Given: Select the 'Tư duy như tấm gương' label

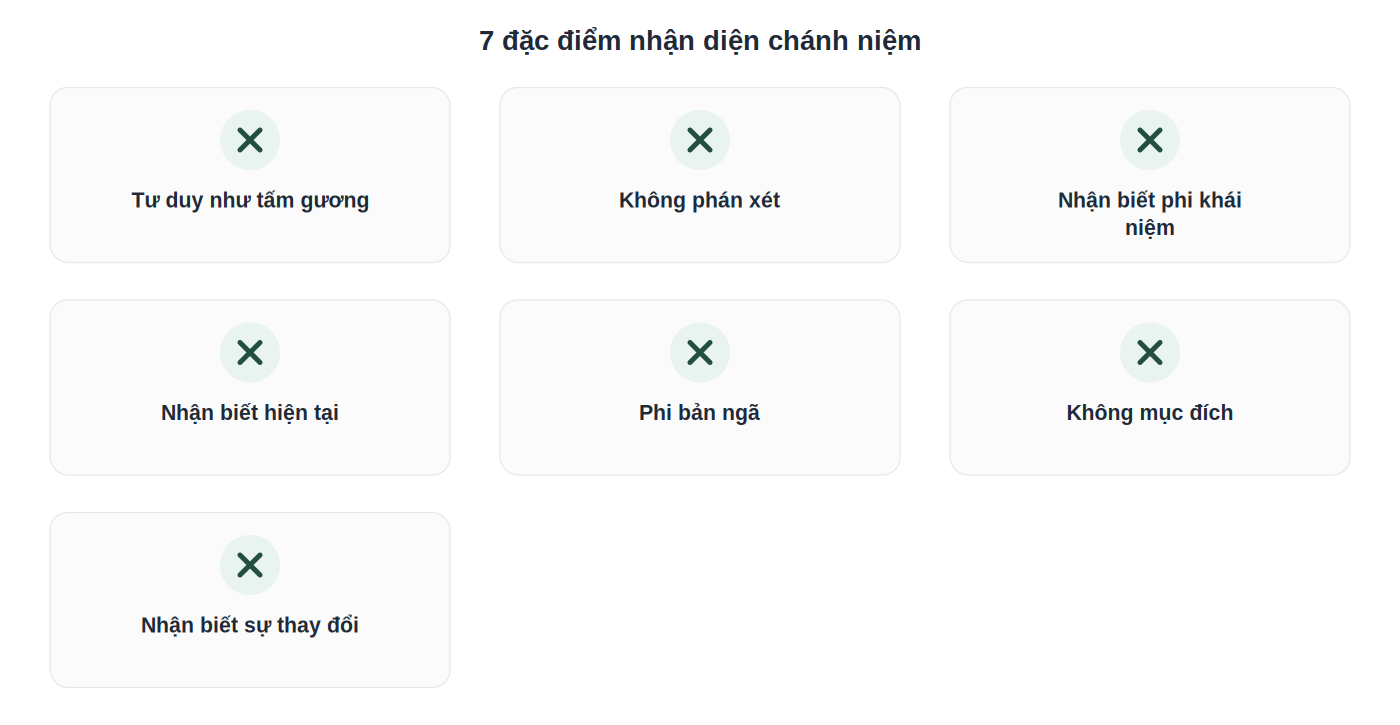Looking at the screenshot, I should click(x=250, y=200).
